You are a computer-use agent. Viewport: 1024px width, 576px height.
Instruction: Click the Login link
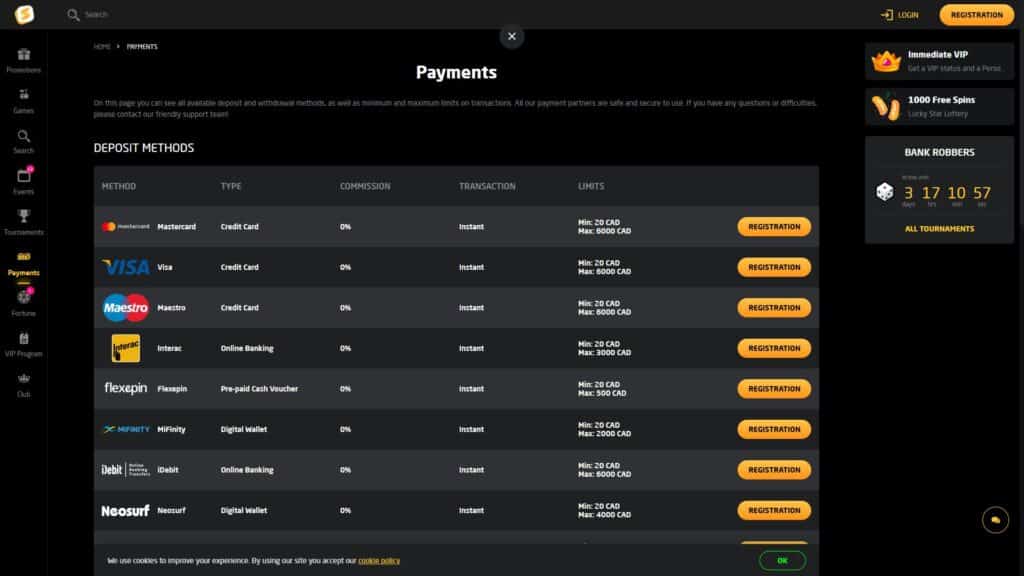(899, 14)
